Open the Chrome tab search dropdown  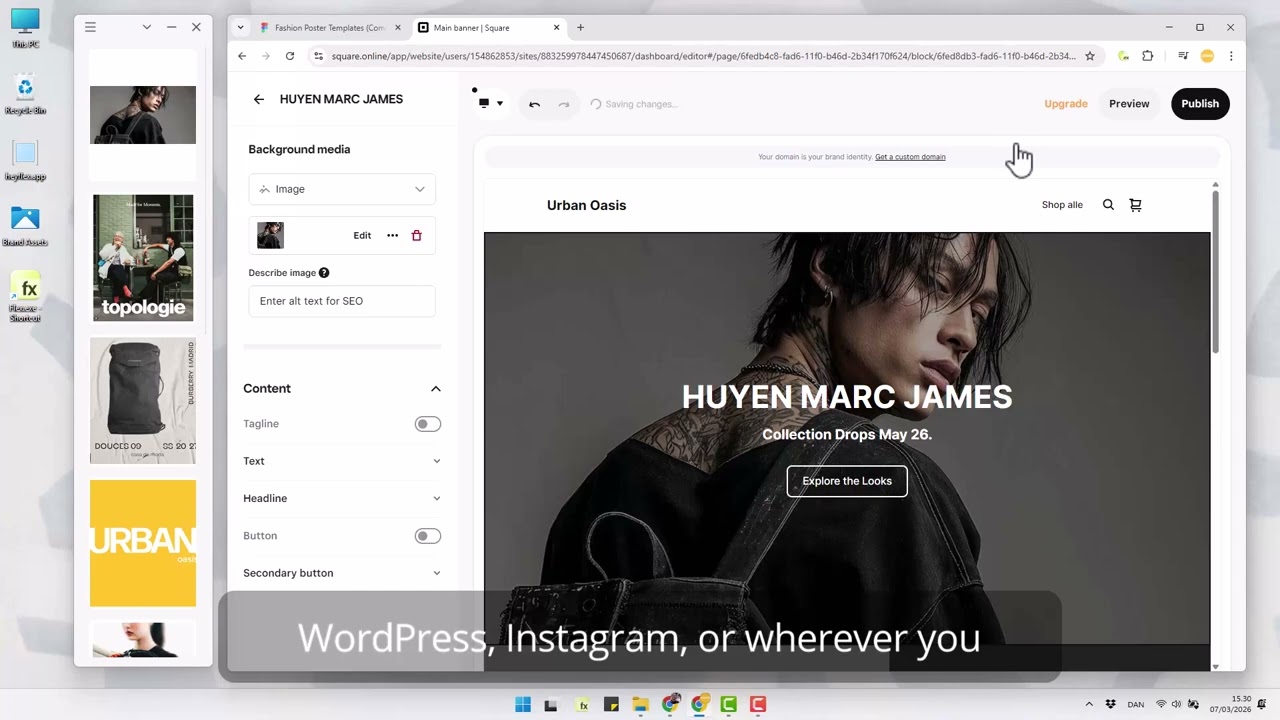coord(240,27)
